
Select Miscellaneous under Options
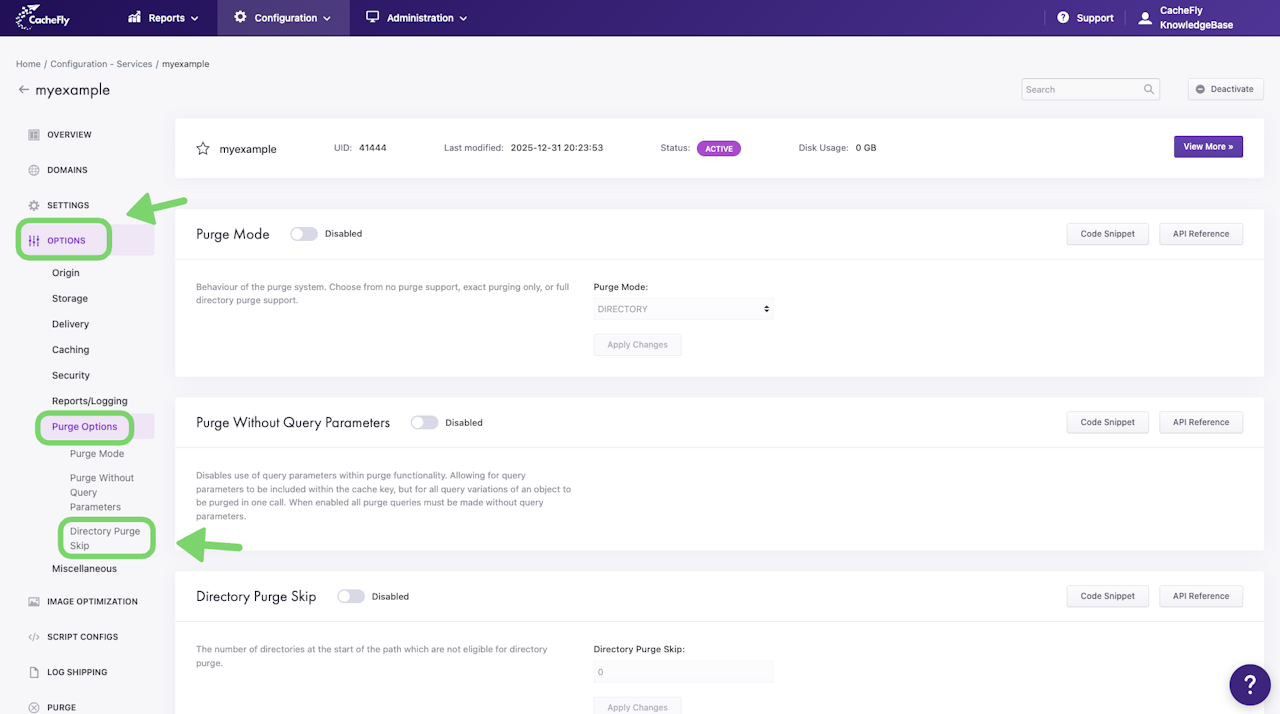[84, 569]
